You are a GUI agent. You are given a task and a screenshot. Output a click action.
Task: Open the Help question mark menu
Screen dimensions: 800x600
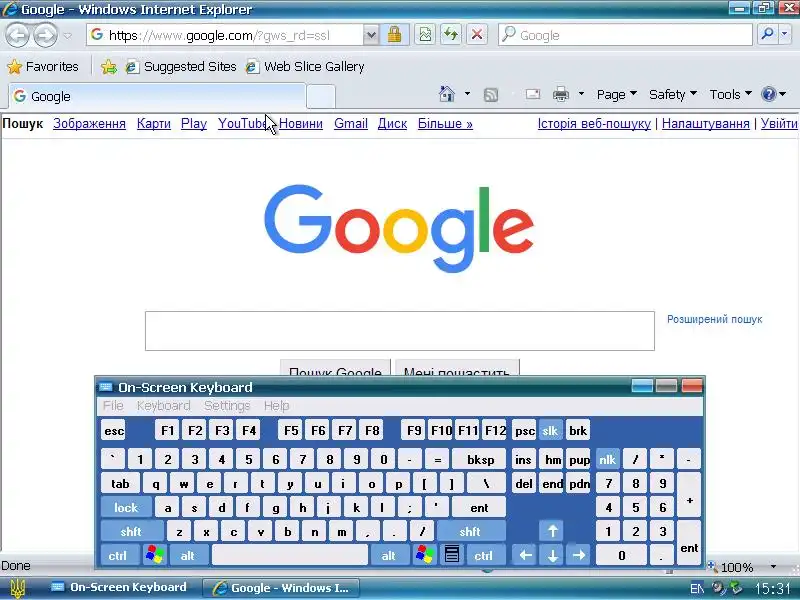[773, 94]
